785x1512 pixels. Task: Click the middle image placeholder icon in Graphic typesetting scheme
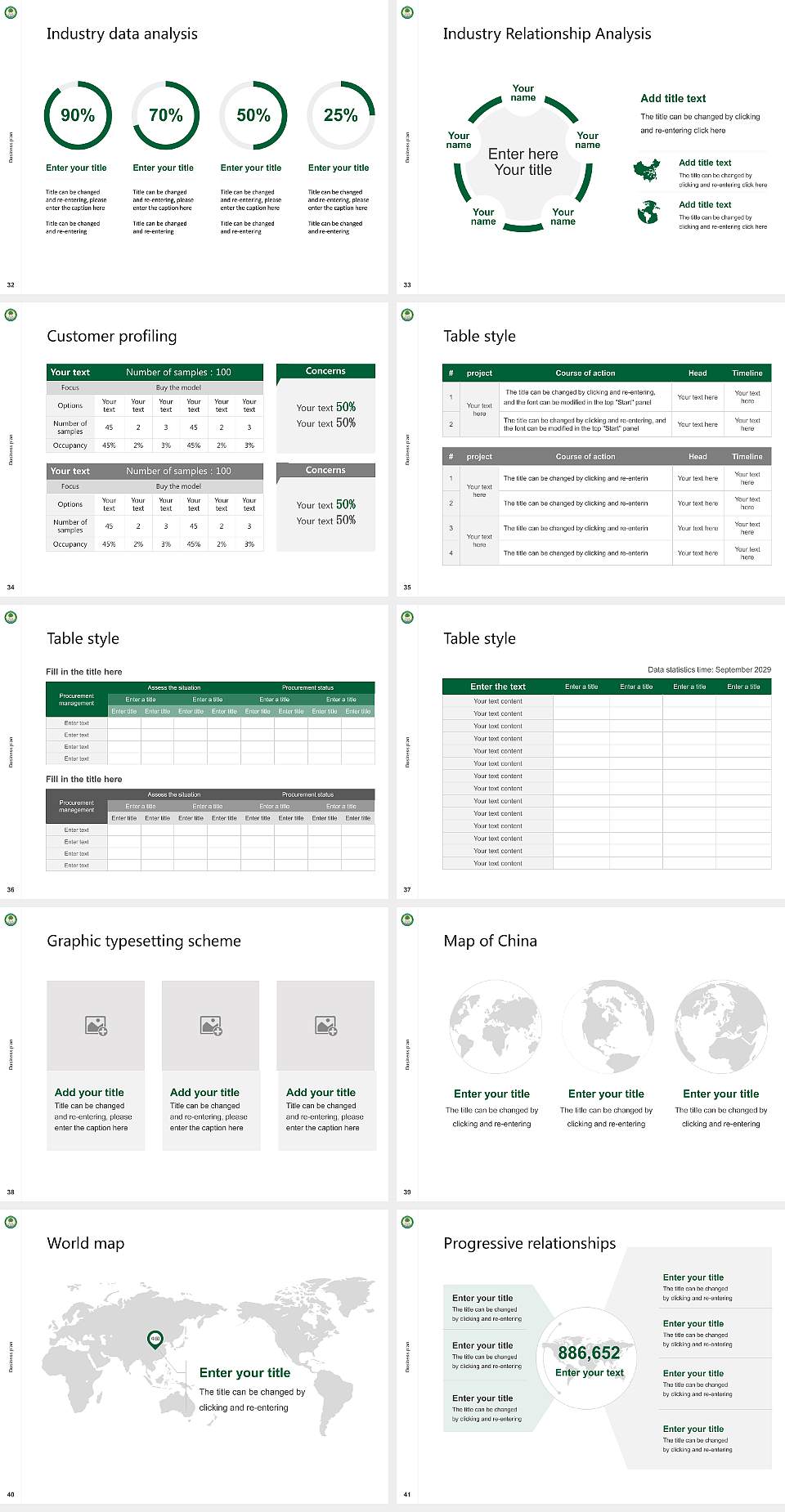pyautogui.click(x=211, y=1025)
